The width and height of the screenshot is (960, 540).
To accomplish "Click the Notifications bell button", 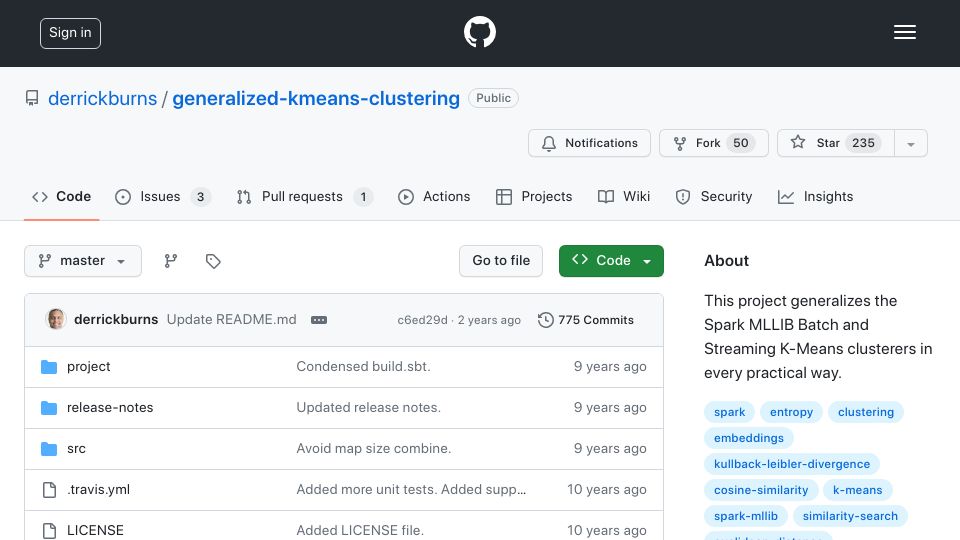I will (x=589, y=143).
